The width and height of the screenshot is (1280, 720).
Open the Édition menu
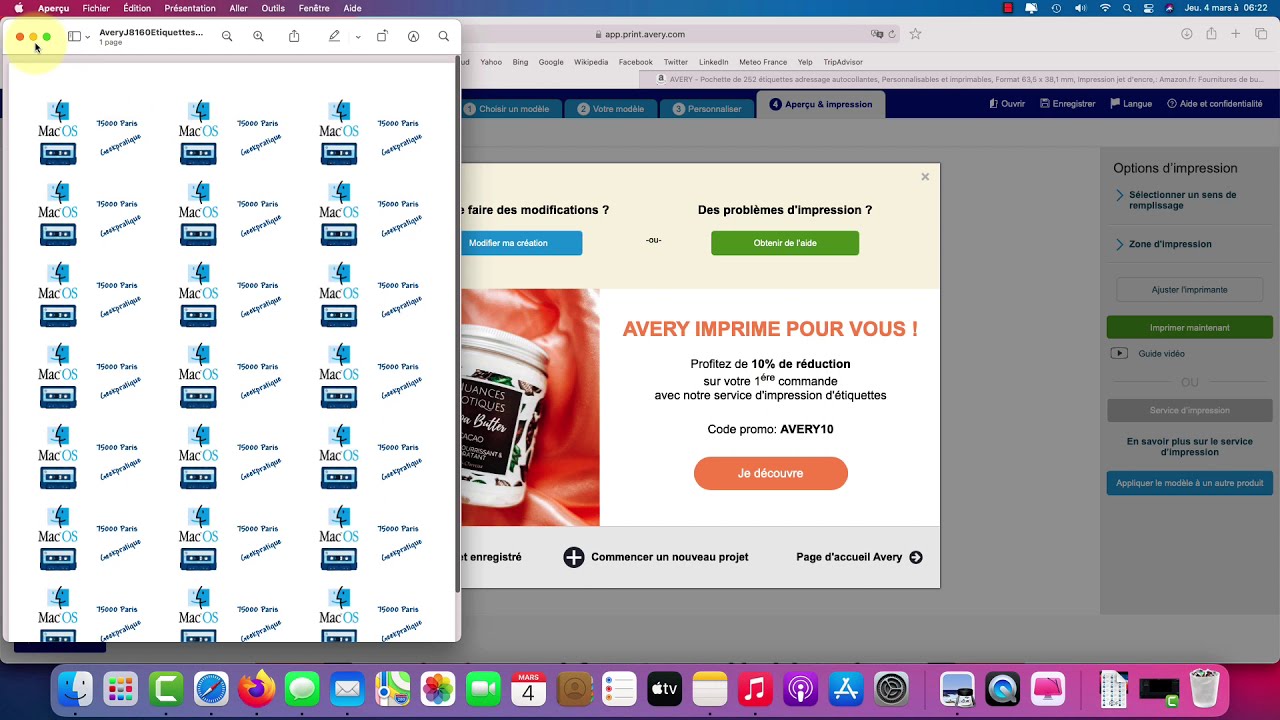click(137, 8)
